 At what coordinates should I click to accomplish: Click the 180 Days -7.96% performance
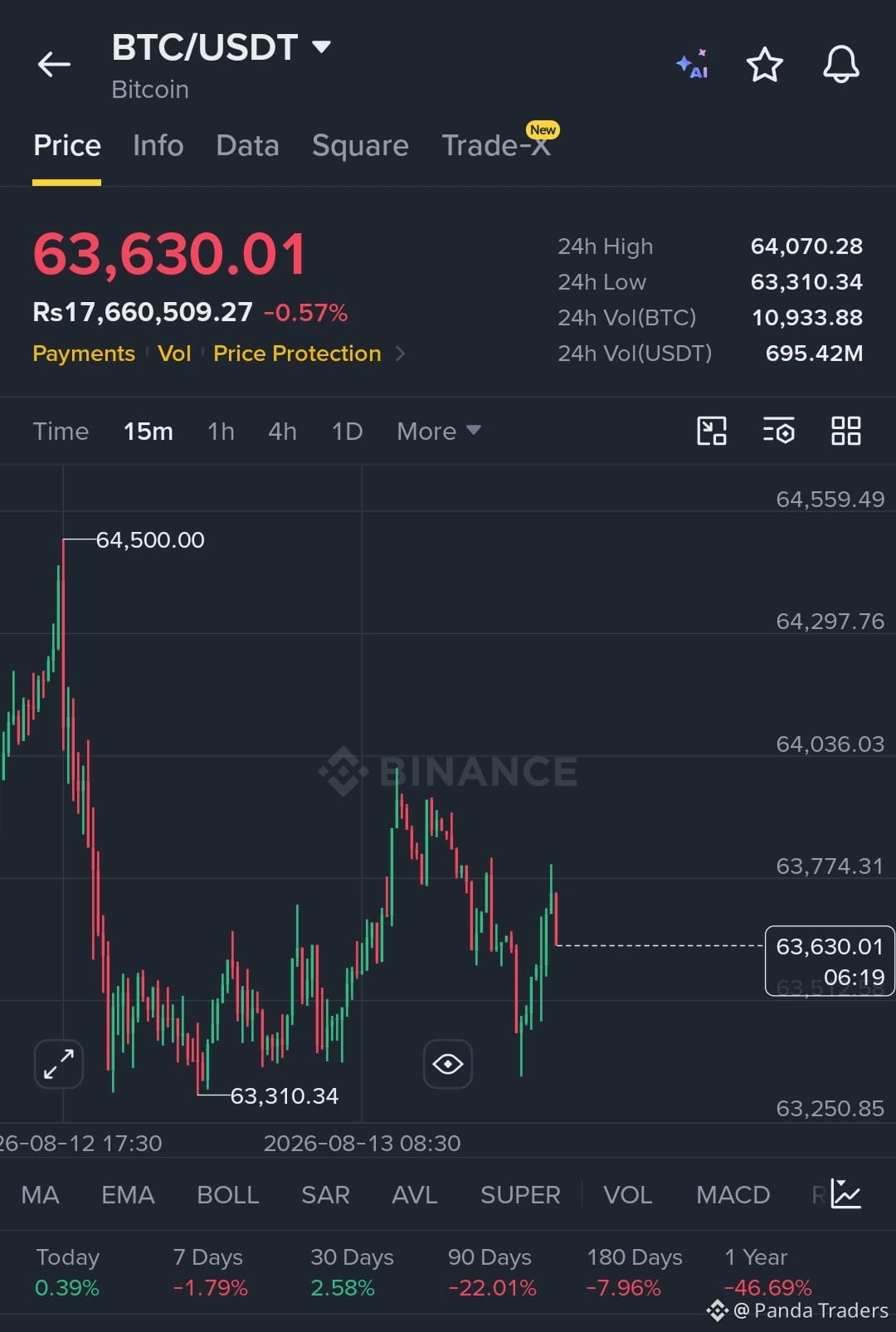click(x=634, y=1272)
